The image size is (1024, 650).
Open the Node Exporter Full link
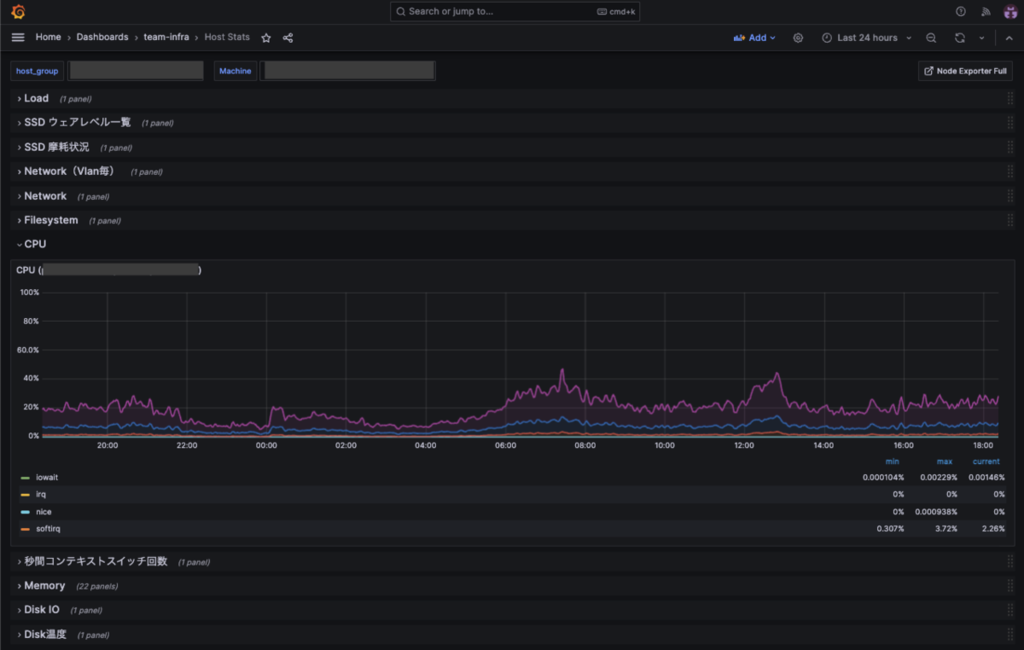965,71
